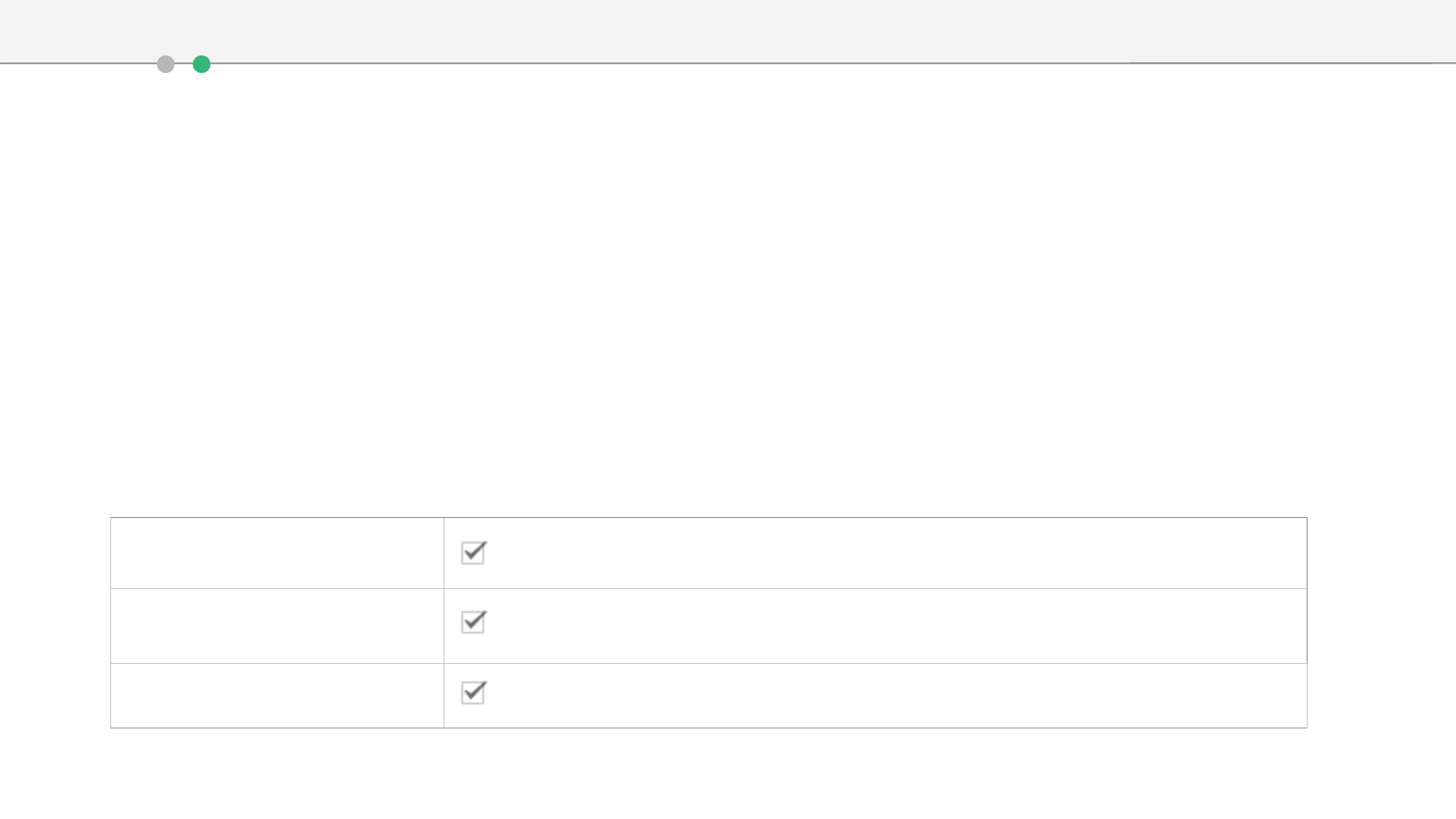Select the green step indicator dot

click(x=201, y=64)
